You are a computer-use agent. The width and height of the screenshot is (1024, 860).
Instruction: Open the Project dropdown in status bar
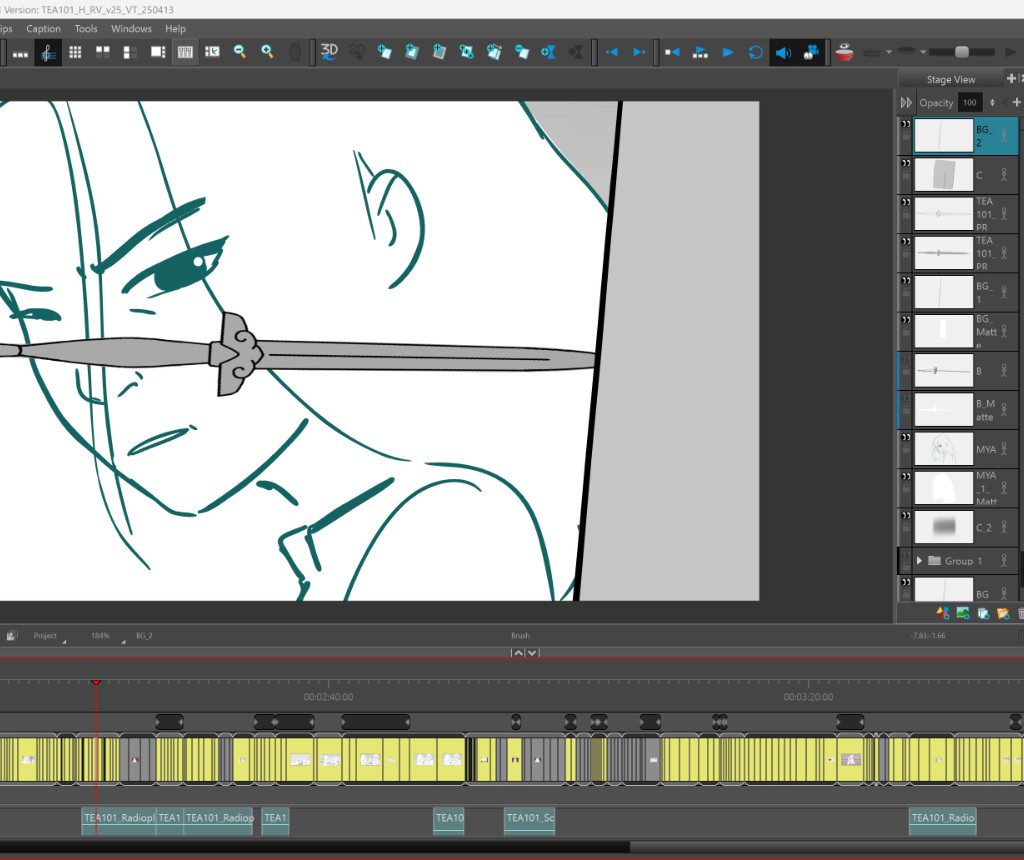point(46,636)
